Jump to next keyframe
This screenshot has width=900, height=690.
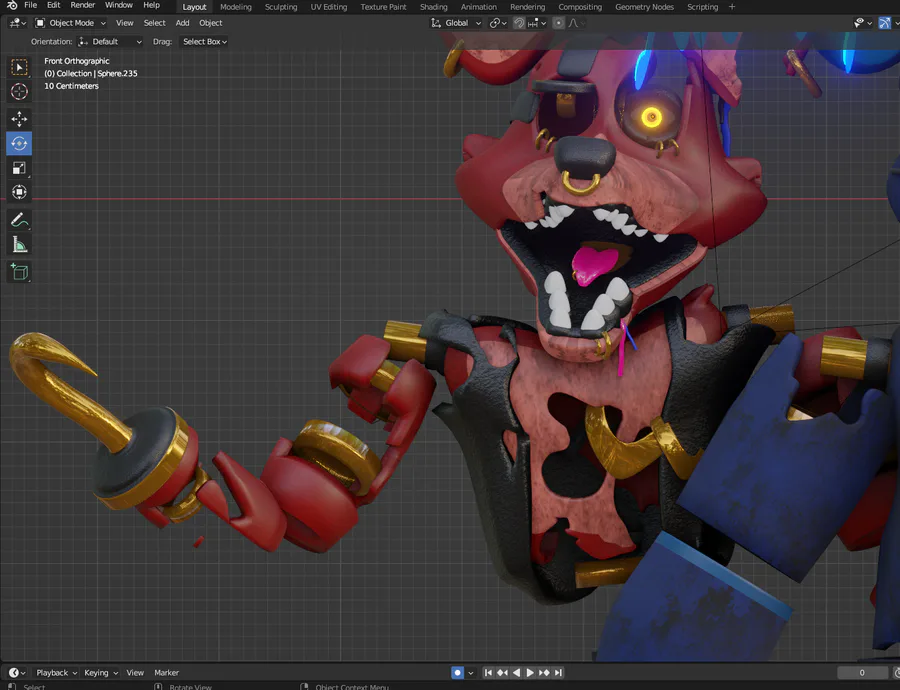coord(544,673)
